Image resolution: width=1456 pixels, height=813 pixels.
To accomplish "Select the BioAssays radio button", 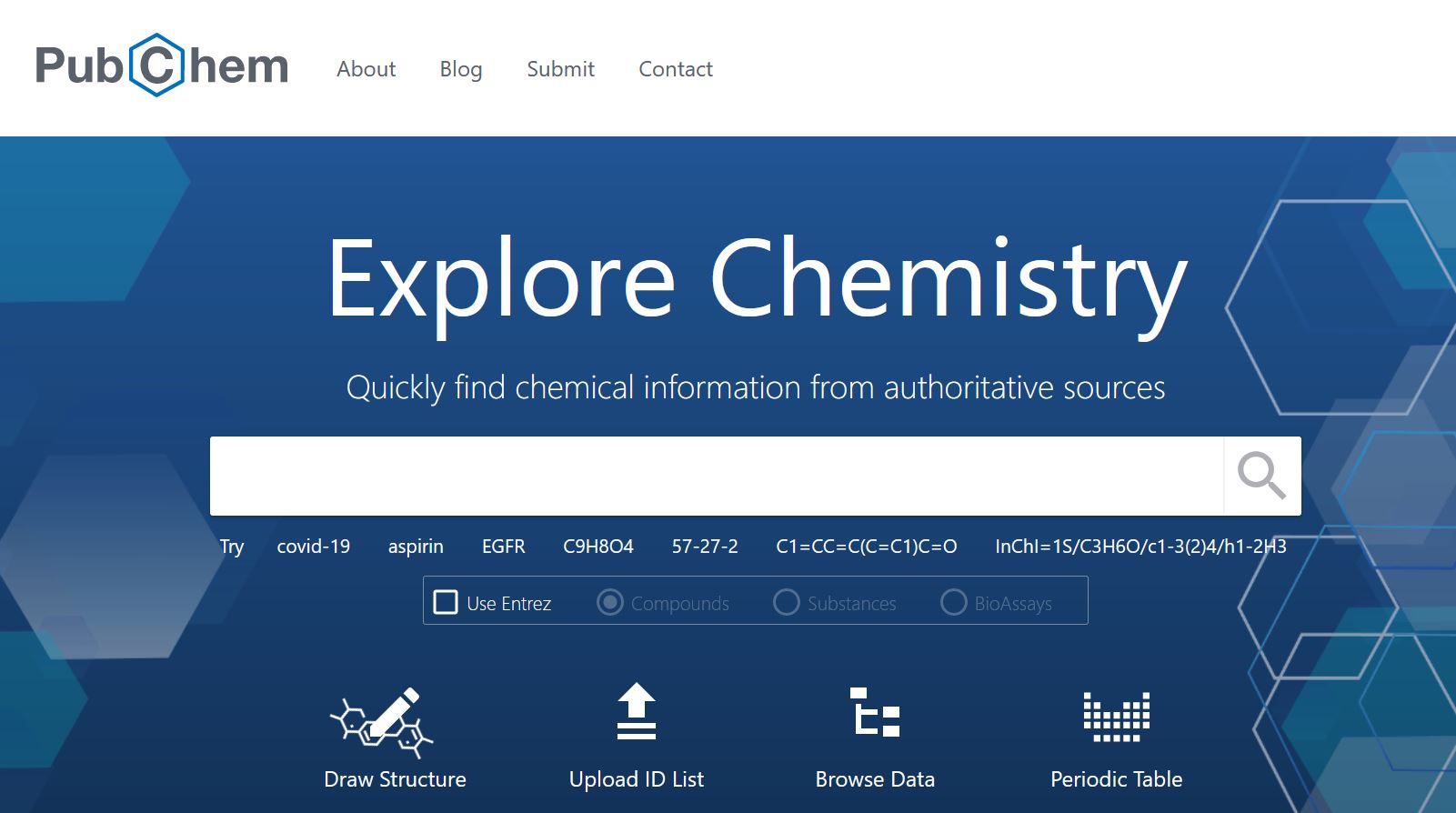I will 953,602.
